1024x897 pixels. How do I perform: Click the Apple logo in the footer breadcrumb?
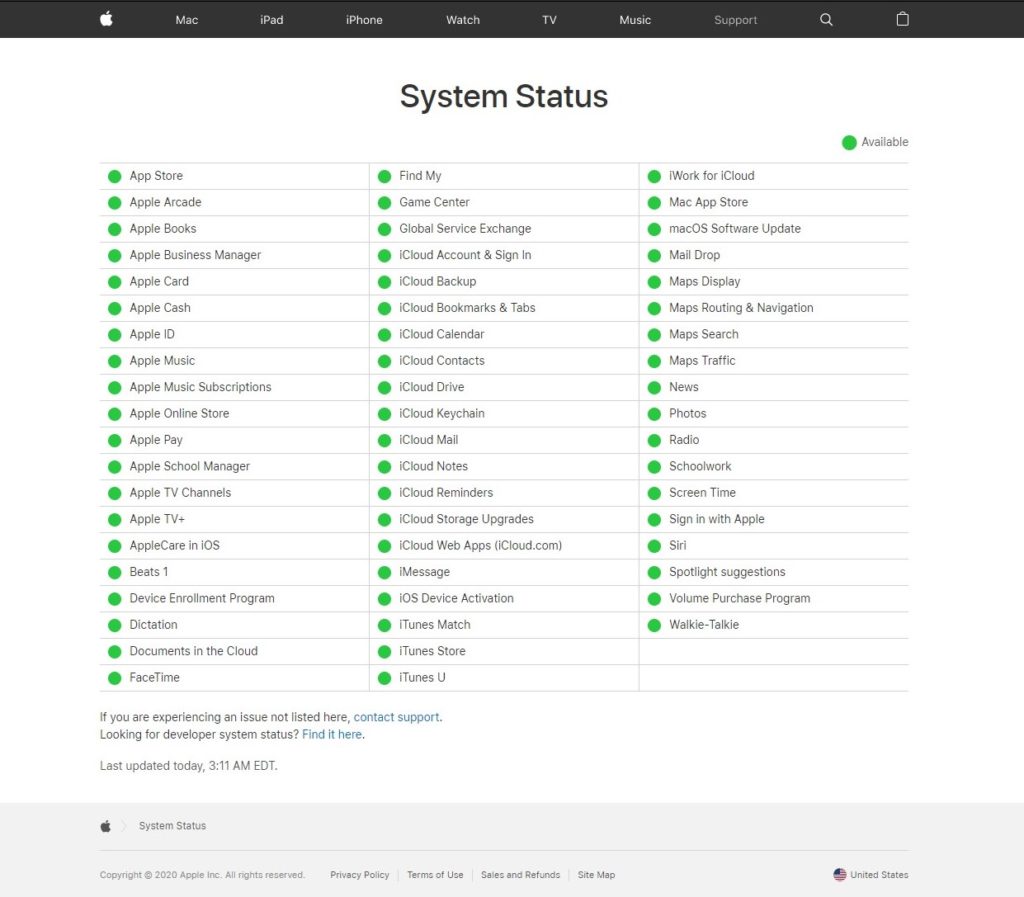pyautogui.click(x=105, y=825)
